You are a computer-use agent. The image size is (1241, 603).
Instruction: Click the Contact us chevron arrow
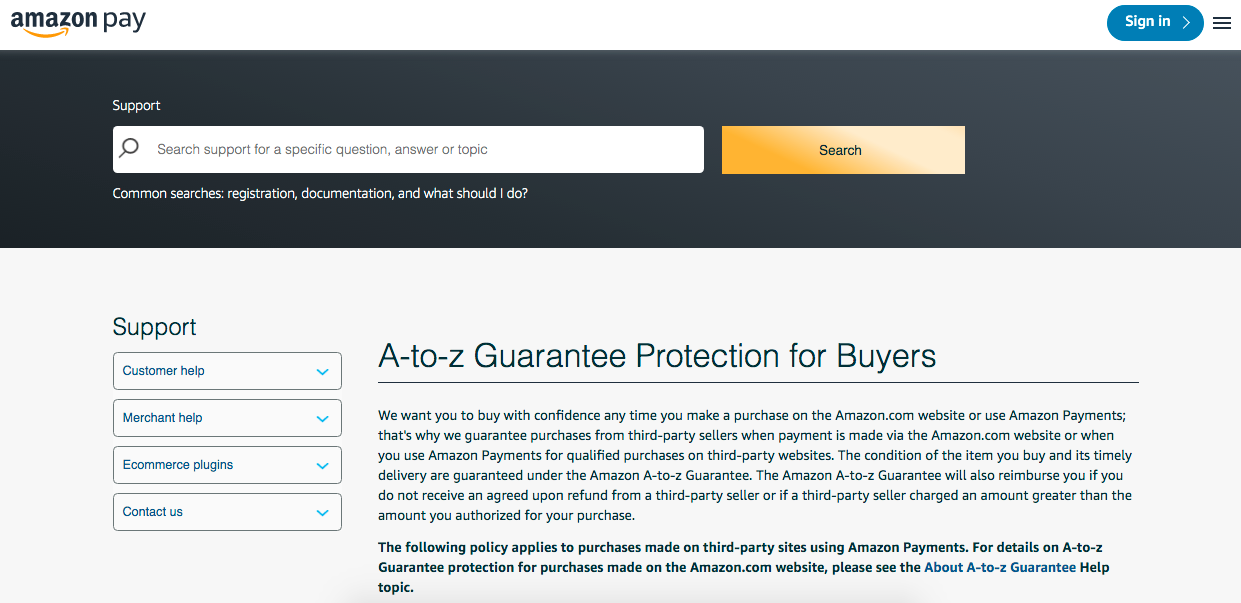coord(322,513)
